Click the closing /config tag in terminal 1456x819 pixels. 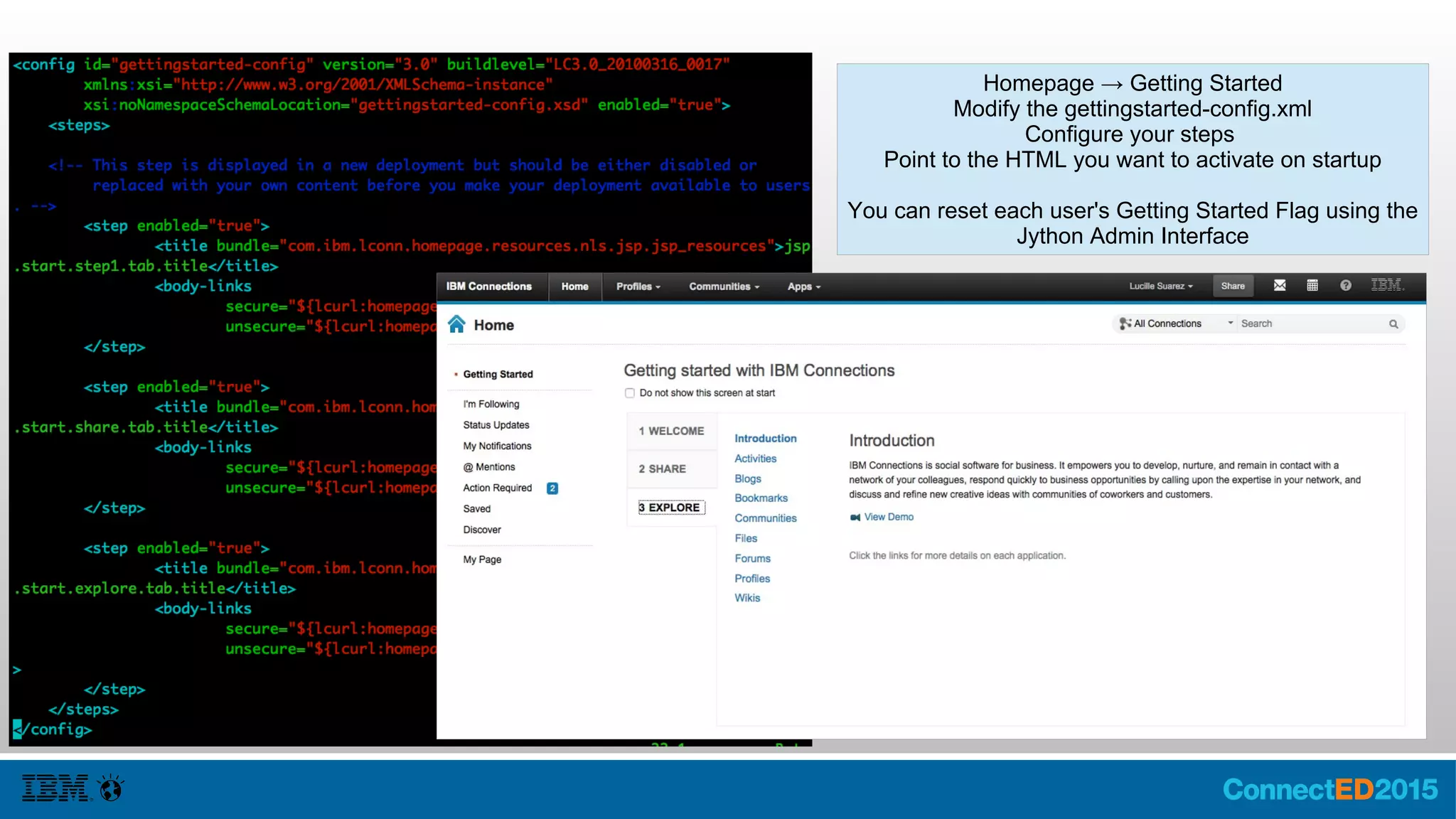coord(53,729)
